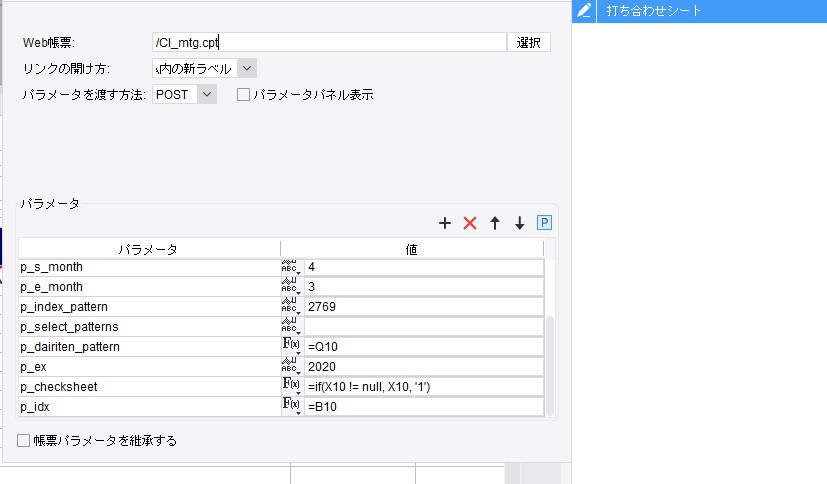Click 選択 button for Web帳票
Image resolution: width=827 pixels, height=484 pixels.
coord(528,42)
